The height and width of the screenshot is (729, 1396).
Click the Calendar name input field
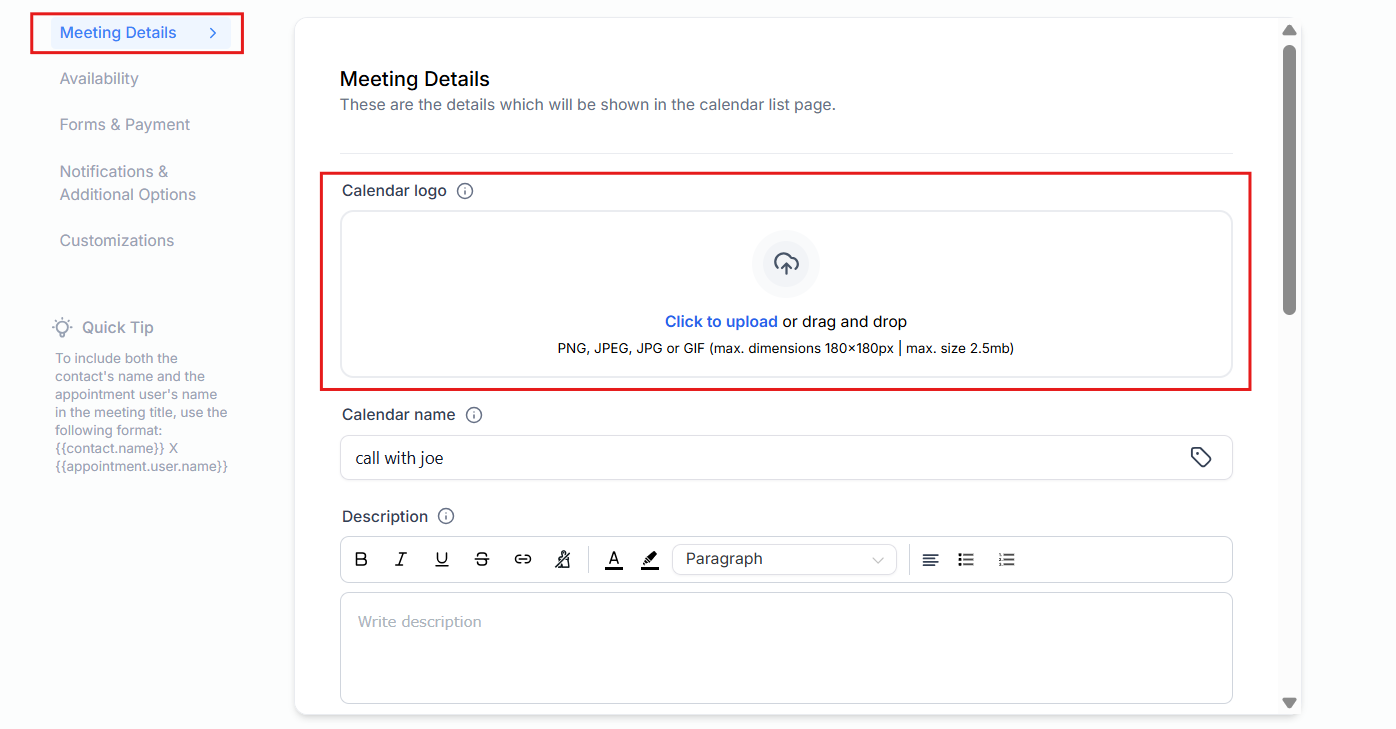point(760,458)
